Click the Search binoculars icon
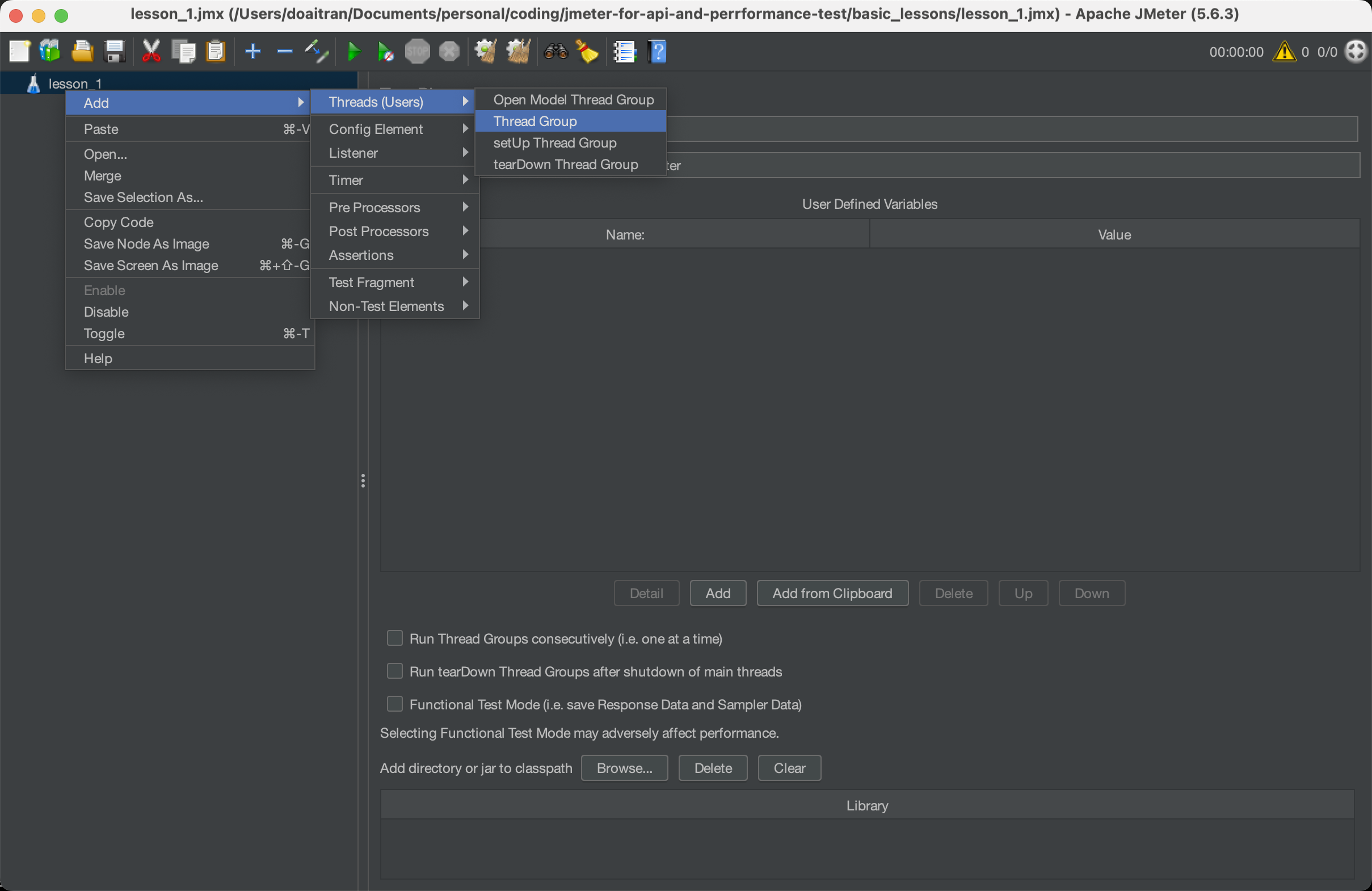Screen dimensions: 1372x891 (x=555, y=52)
